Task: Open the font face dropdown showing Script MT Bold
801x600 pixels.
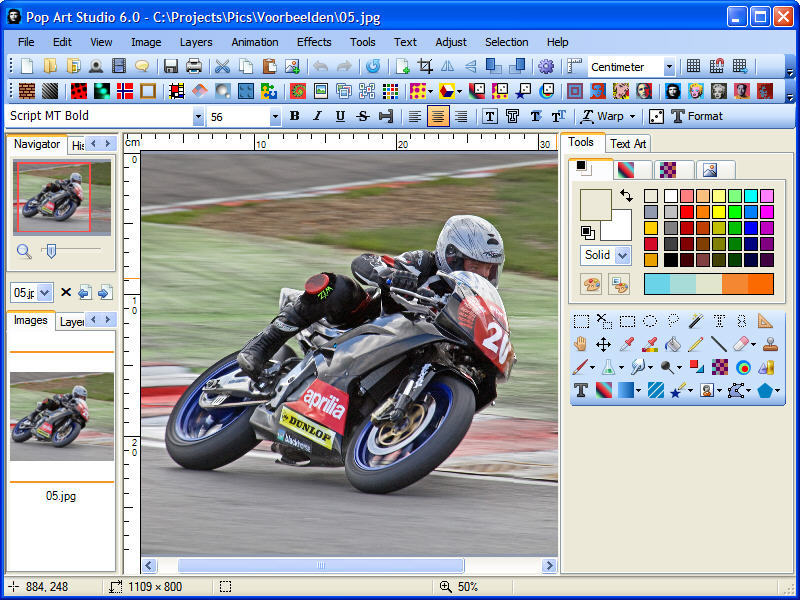Action: [x=198, y=116]
